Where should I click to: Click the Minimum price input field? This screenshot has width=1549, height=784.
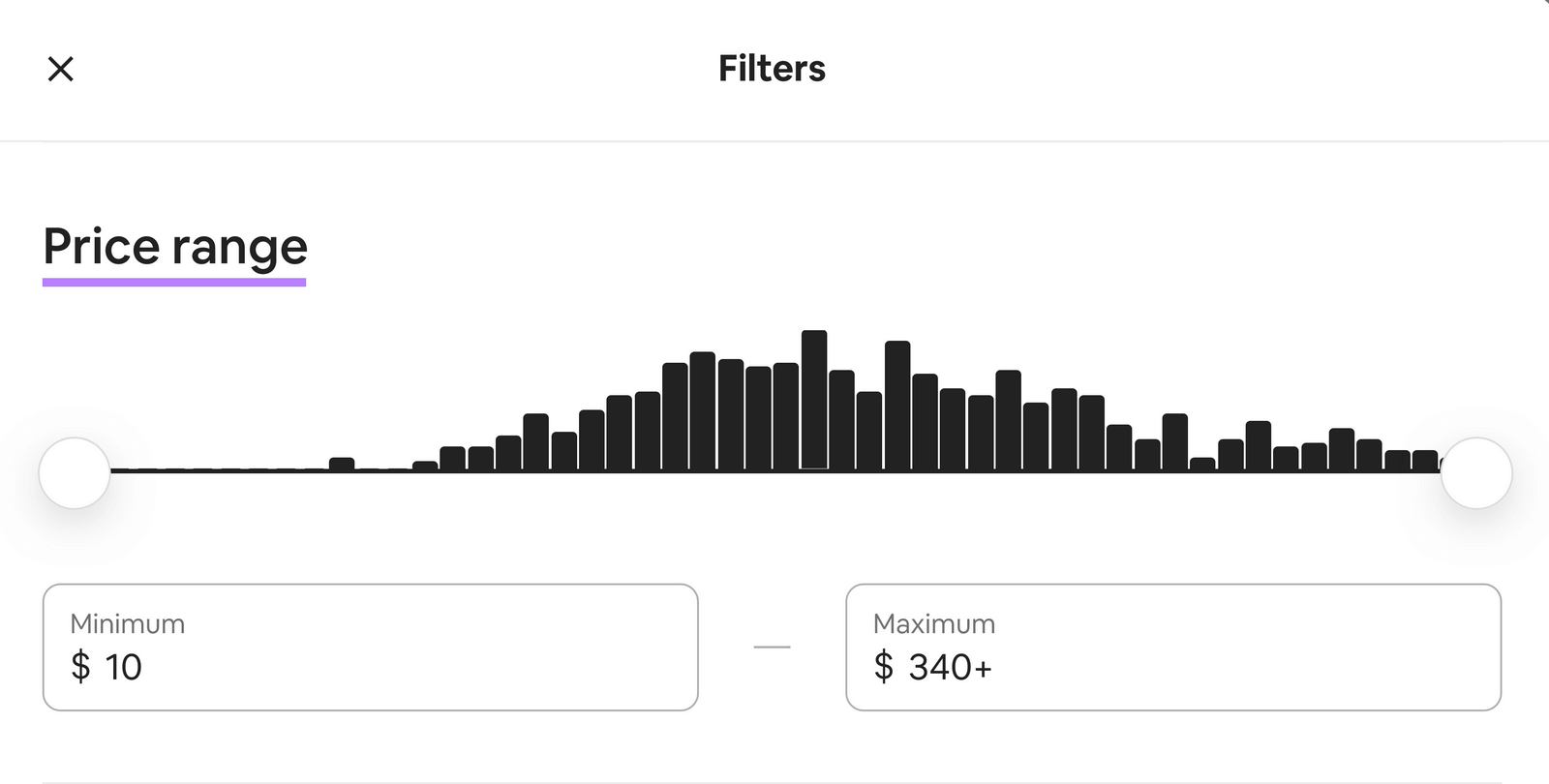click(x=371, y=647)
